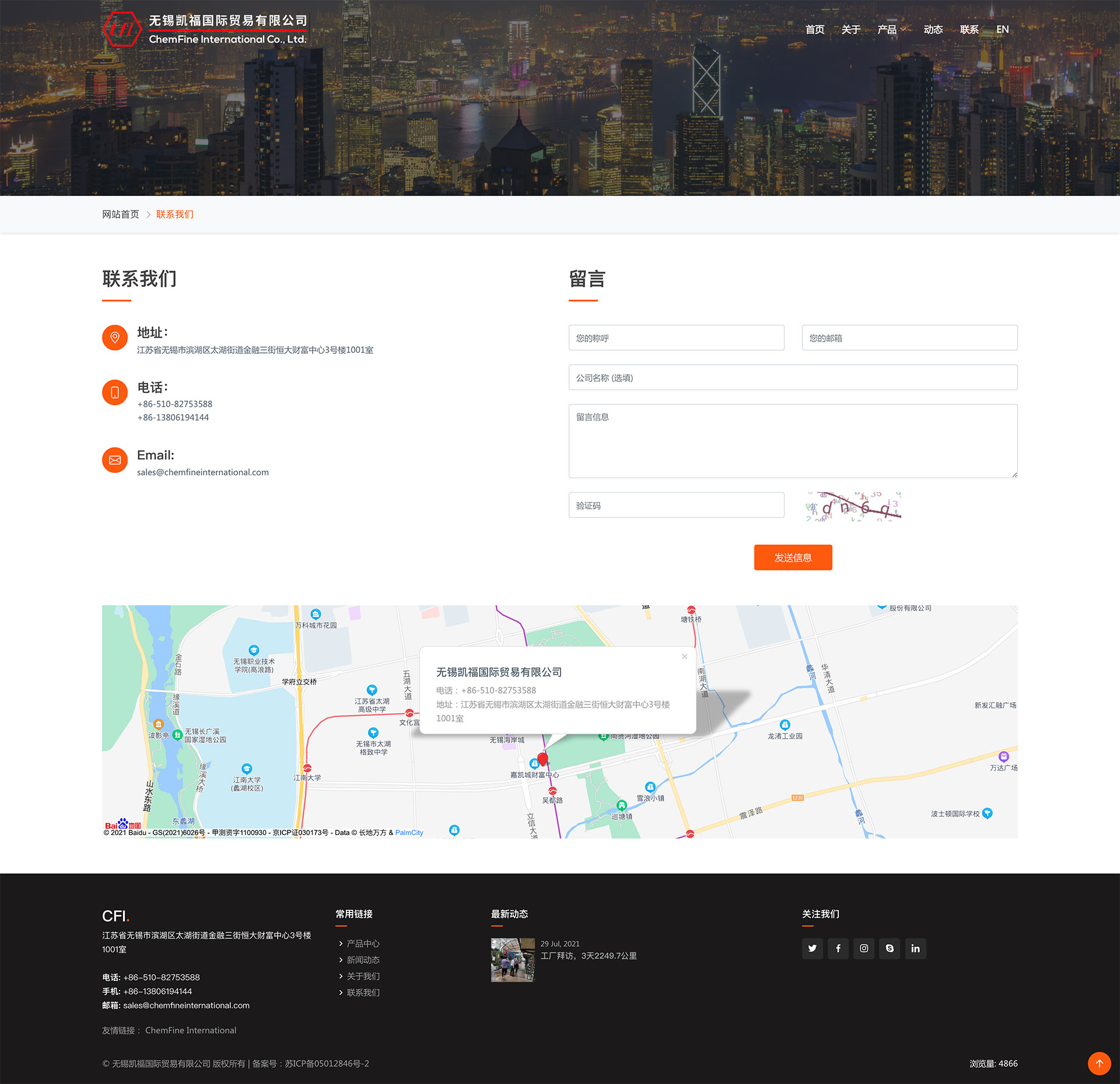
Task: Click the 产品中心 footer link
Action: [x=363, y=943]
